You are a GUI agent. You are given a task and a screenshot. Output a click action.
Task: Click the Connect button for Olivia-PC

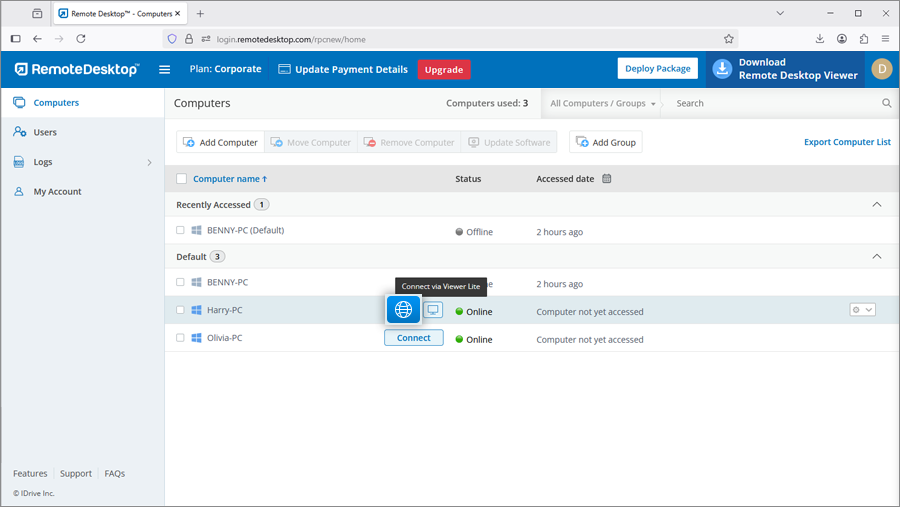click(x=414, y=338)
